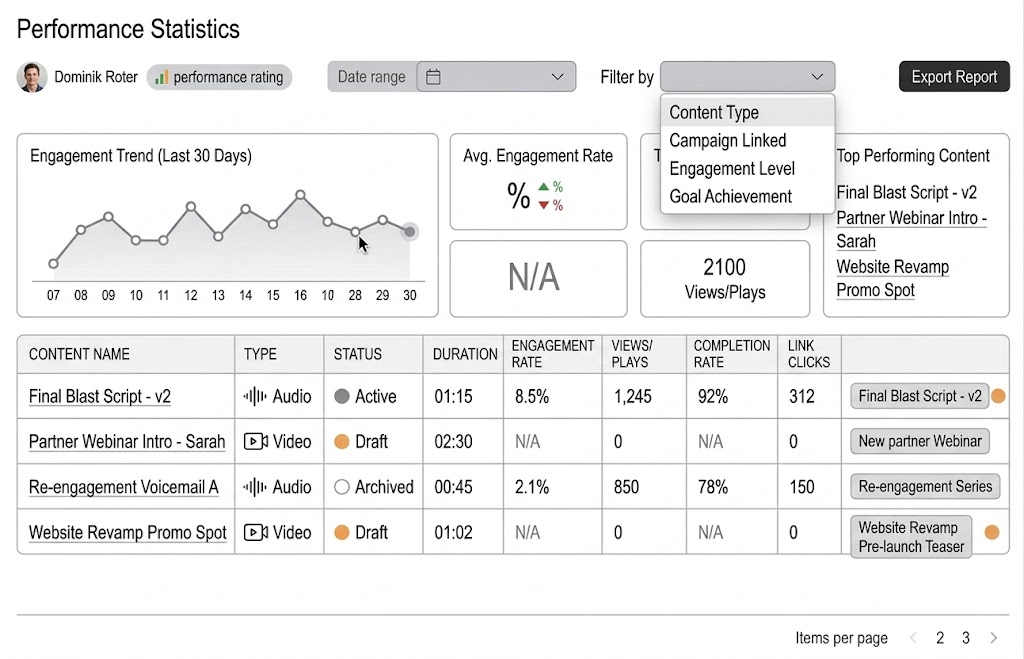Image resolution: width=1024 pixels, height=659 pixels.
Task: Open Final Blast Script - v2 in the table
Action: coord(100,396)
